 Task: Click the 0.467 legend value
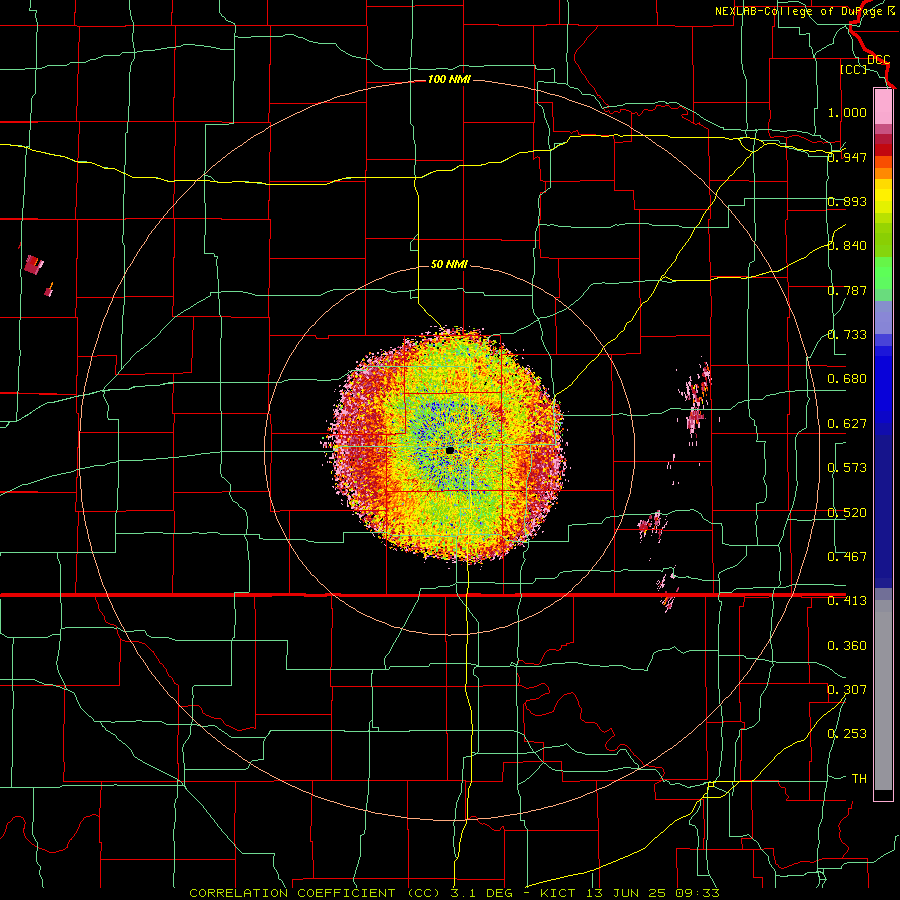pos(847,557)
